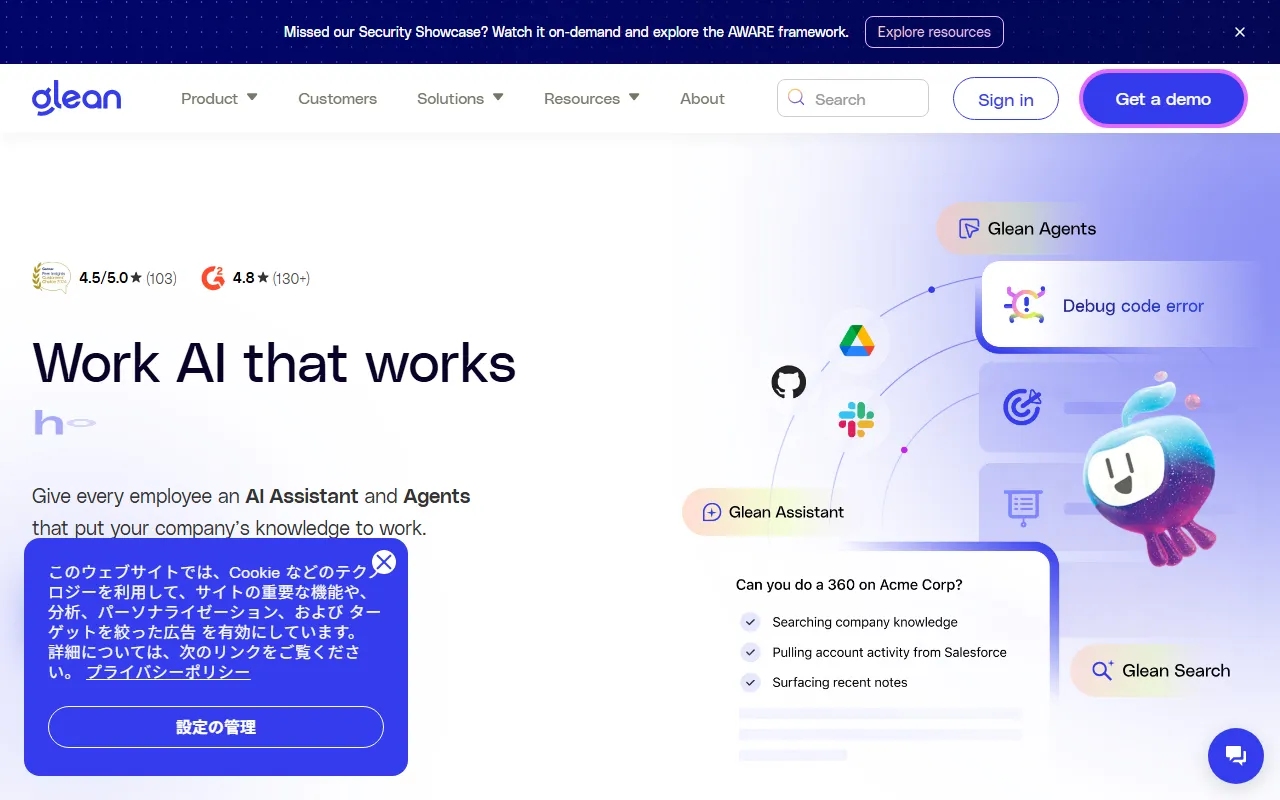Open the Resources dropdown menu

coord(591,98)
